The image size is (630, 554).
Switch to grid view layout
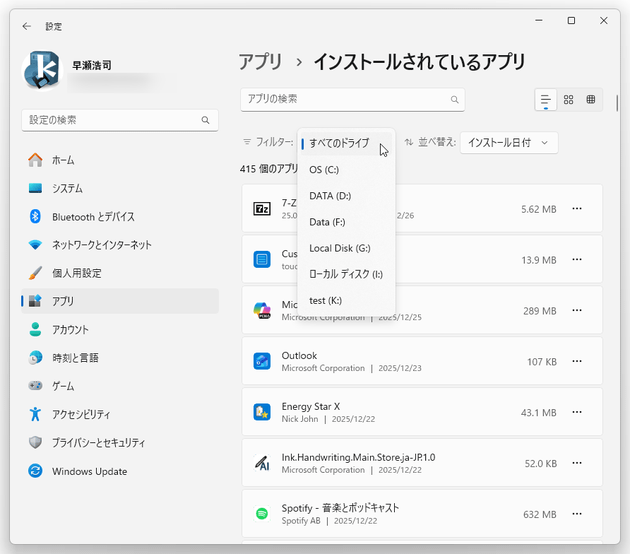click(x=568, y=100)
